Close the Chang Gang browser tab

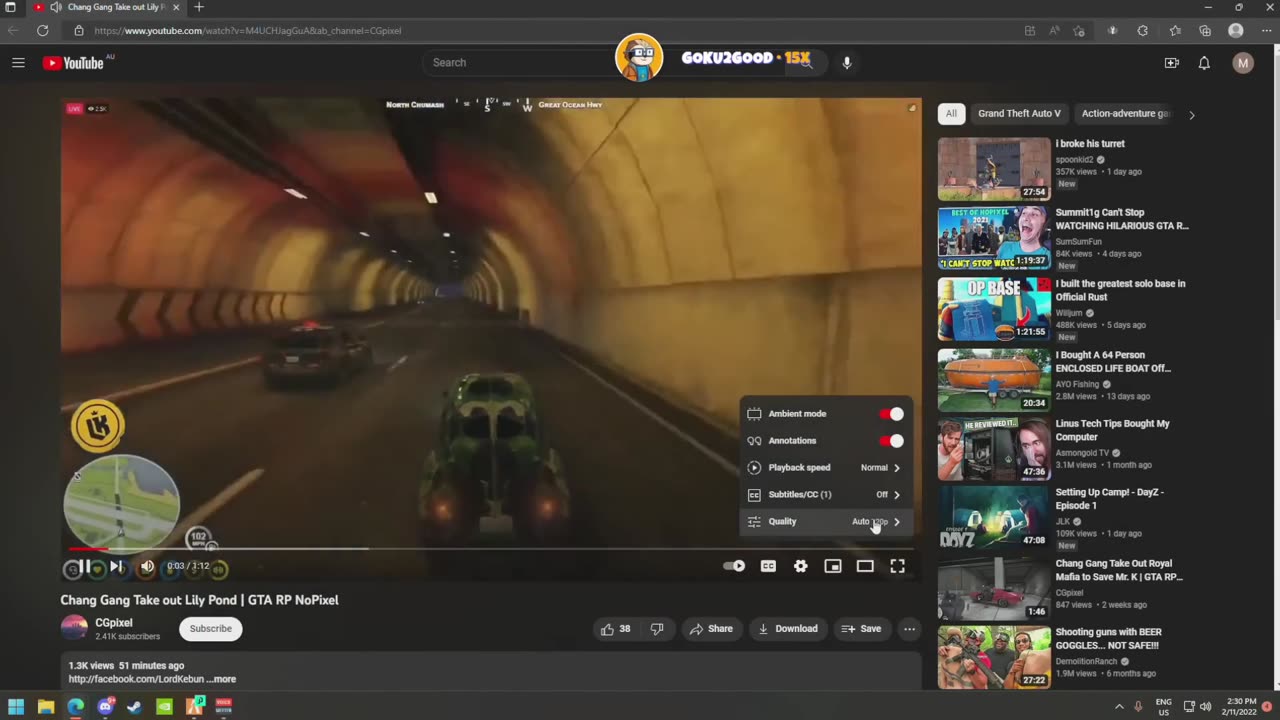(x=176, y=7)
